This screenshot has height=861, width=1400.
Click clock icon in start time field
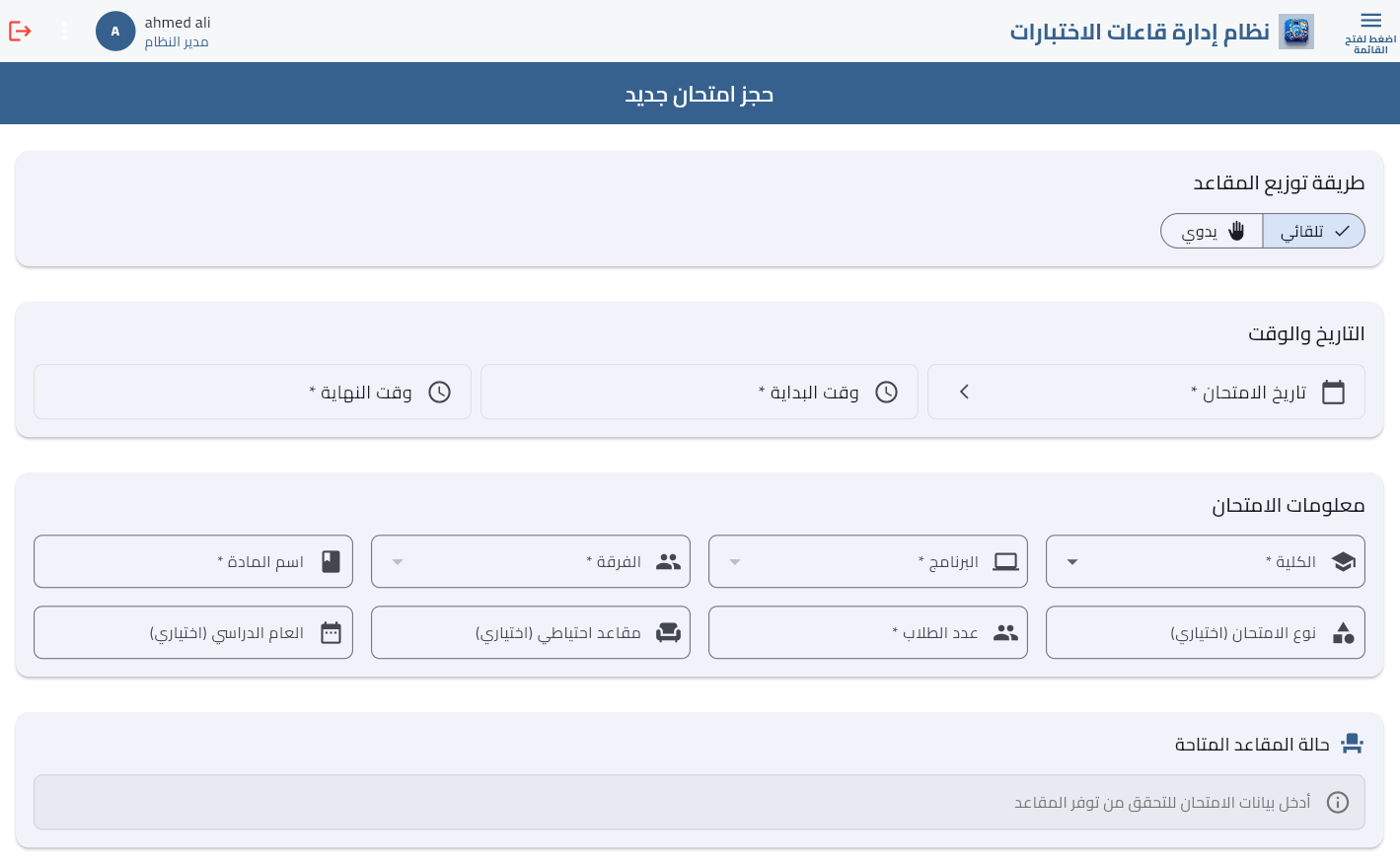point(887,393)
